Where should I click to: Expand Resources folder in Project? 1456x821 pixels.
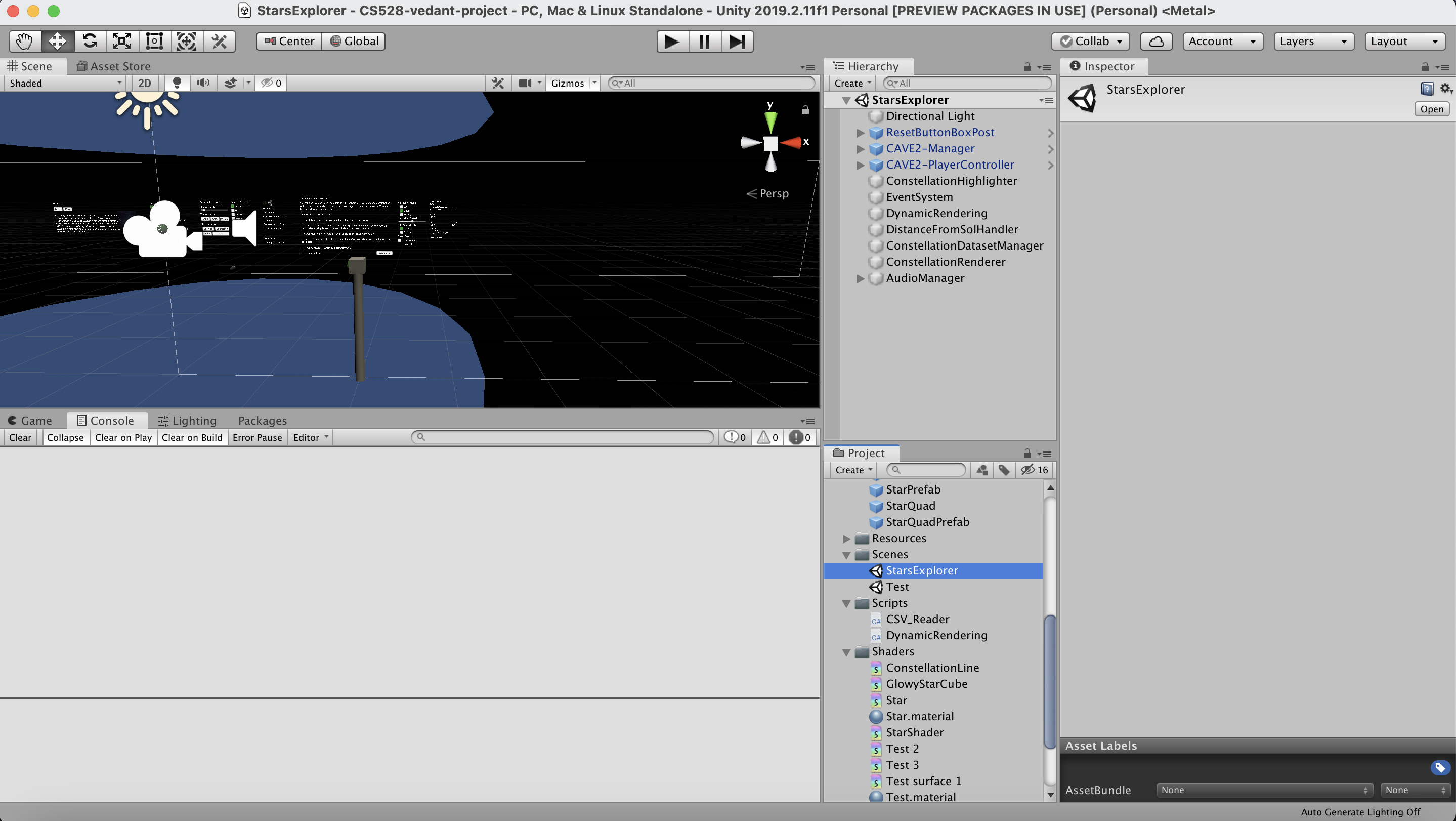click(x=846, y=539)
